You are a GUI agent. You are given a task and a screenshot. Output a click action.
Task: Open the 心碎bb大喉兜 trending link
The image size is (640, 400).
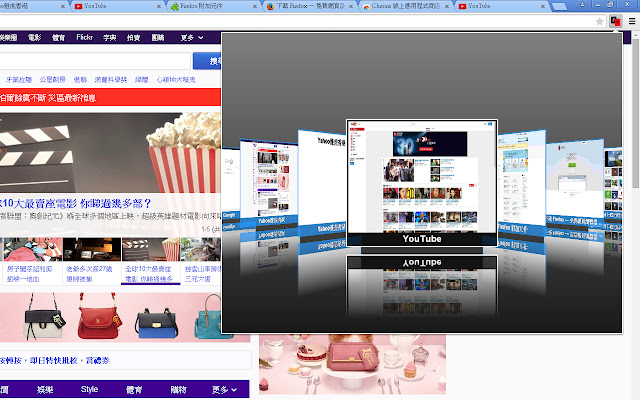coord(176,80)
